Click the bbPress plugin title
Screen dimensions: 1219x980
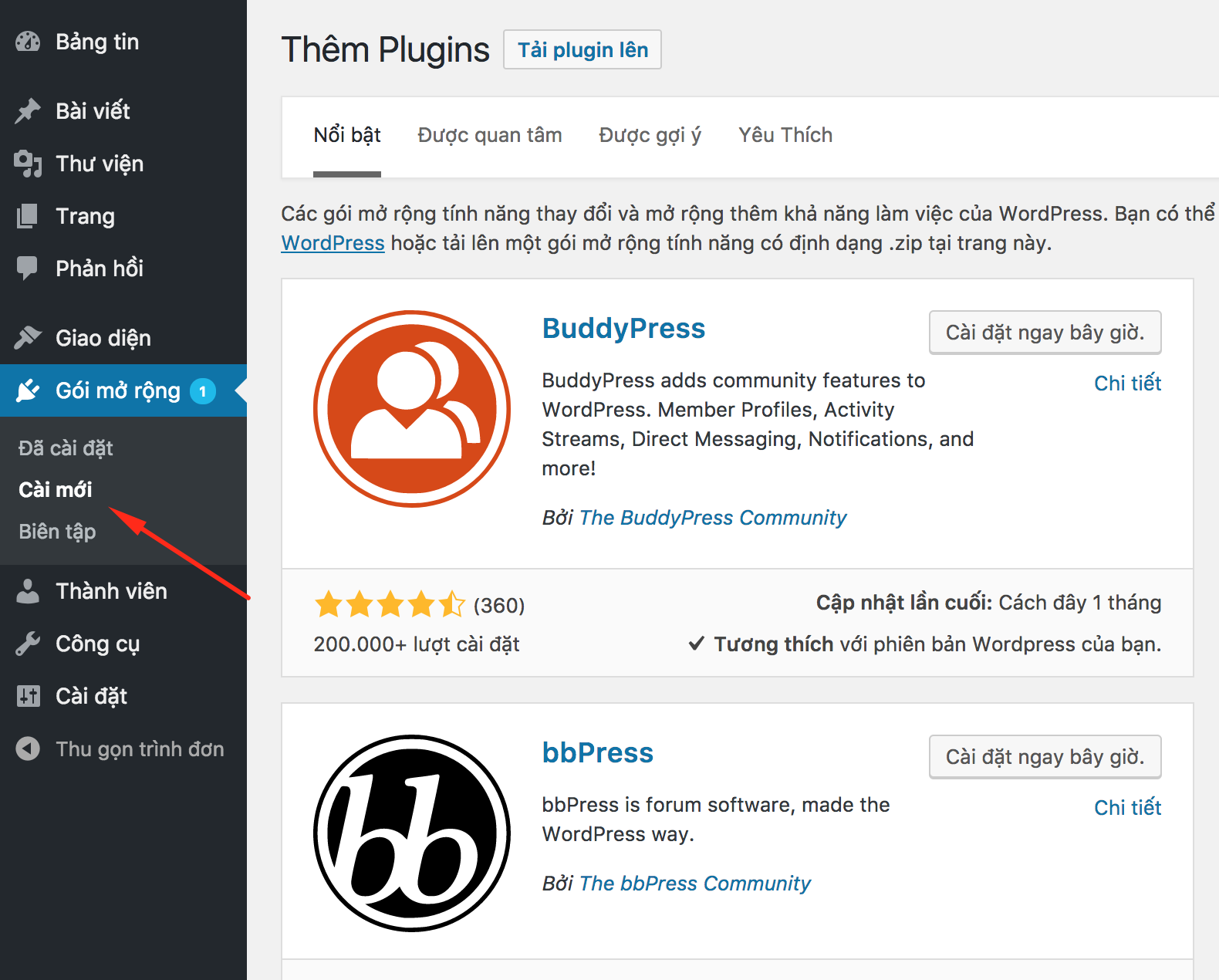point(598,753)
